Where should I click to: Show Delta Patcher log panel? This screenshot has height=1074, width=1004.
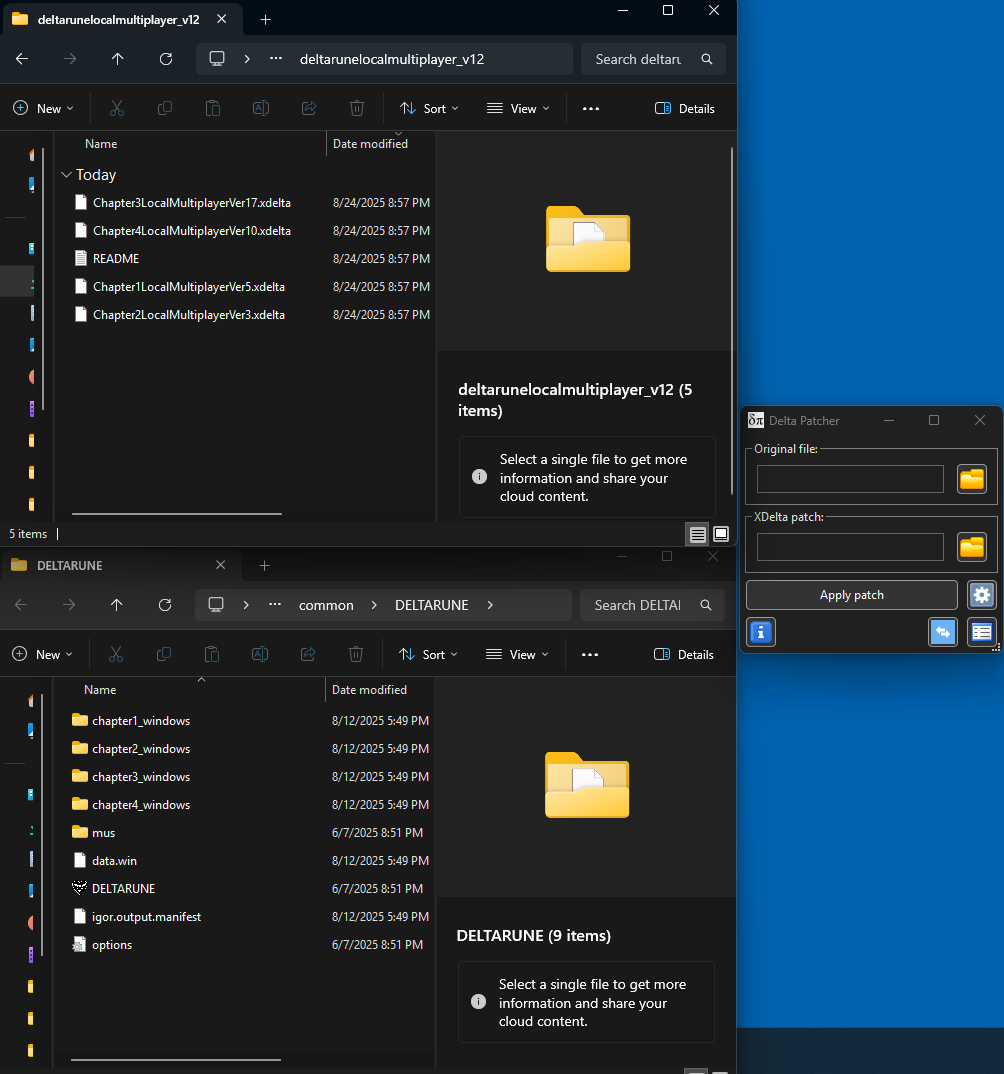tap(981, 632)
